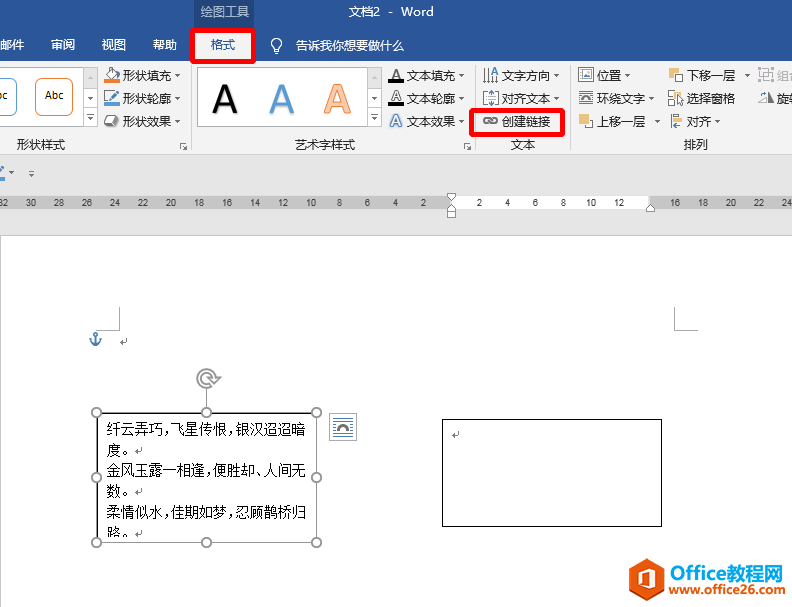Expand the WordArt styles gallery more arrow
Image resolution: width=792 pixels, height=607 pixels.
(374, 120)
